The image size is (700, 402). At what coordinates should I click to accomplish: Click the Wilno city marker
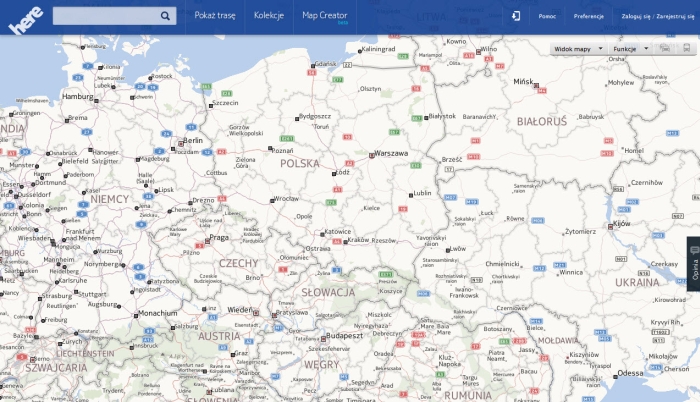click(x=479, y=52)
